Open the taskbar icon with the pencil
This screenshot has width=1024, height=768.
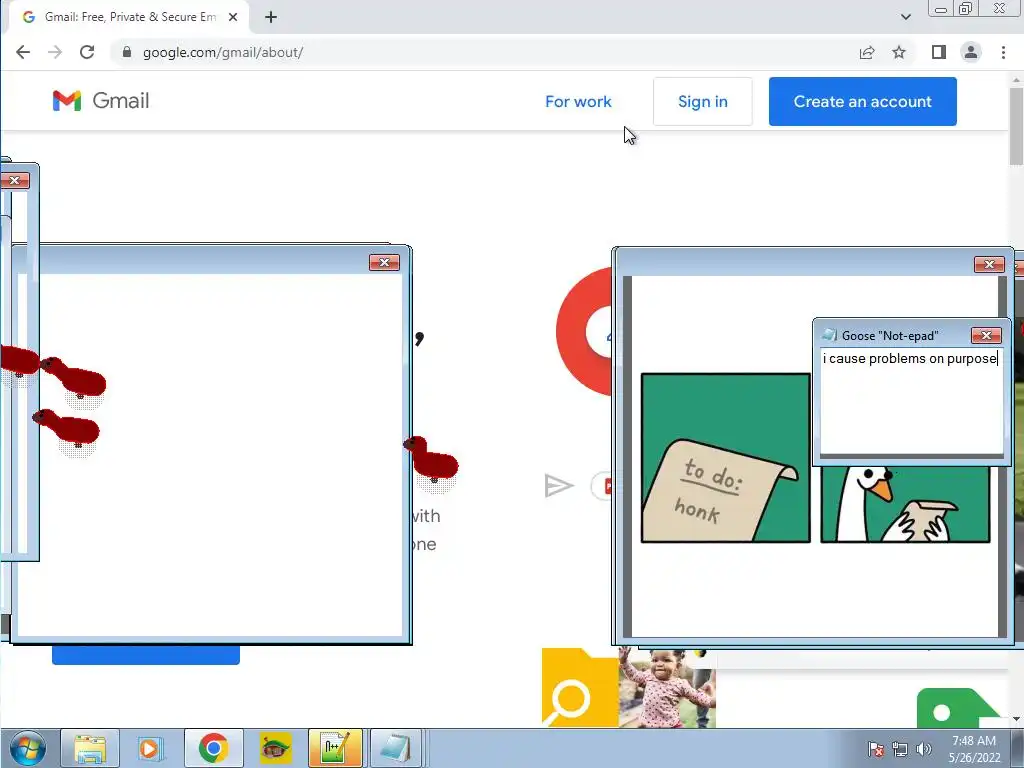(x=335, y=748)
